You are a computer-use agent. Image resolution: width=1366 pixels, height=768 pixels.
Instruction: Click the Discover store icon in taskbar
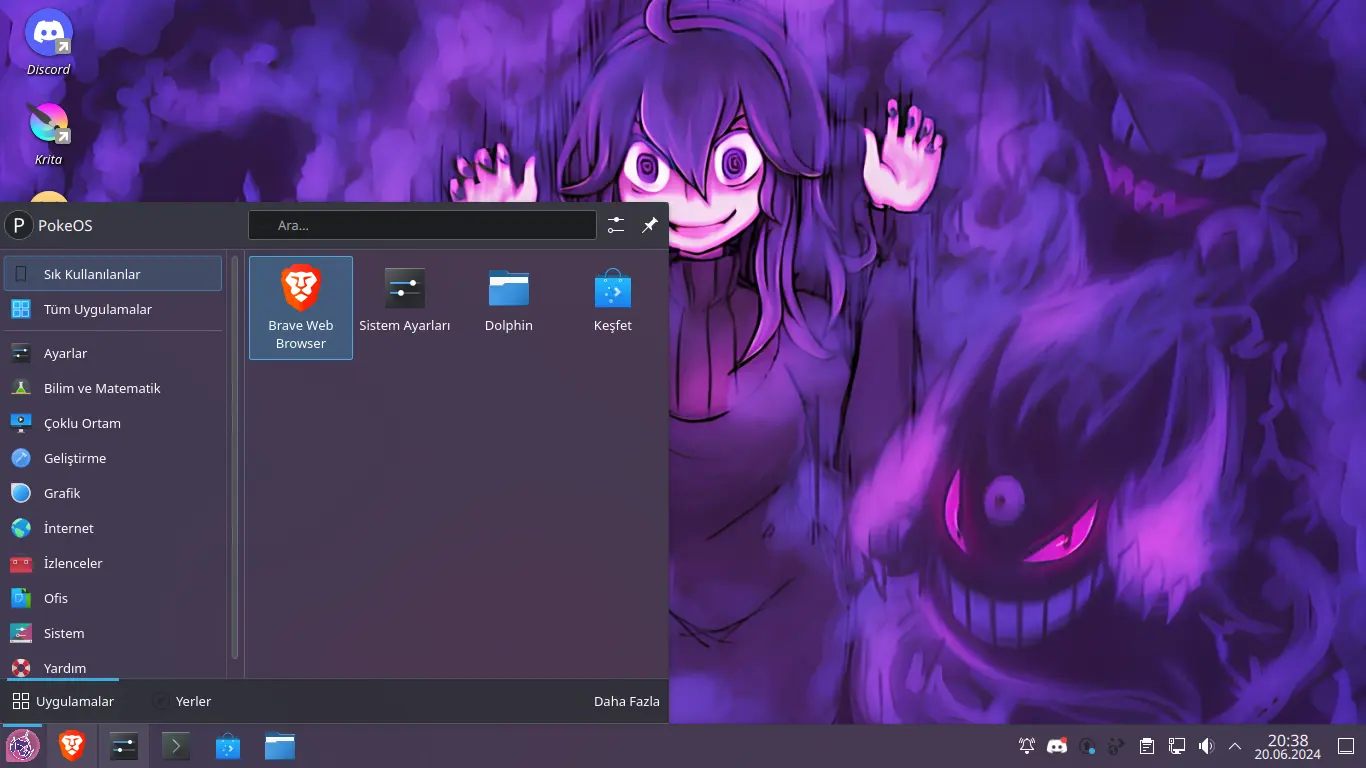point(228,746)
